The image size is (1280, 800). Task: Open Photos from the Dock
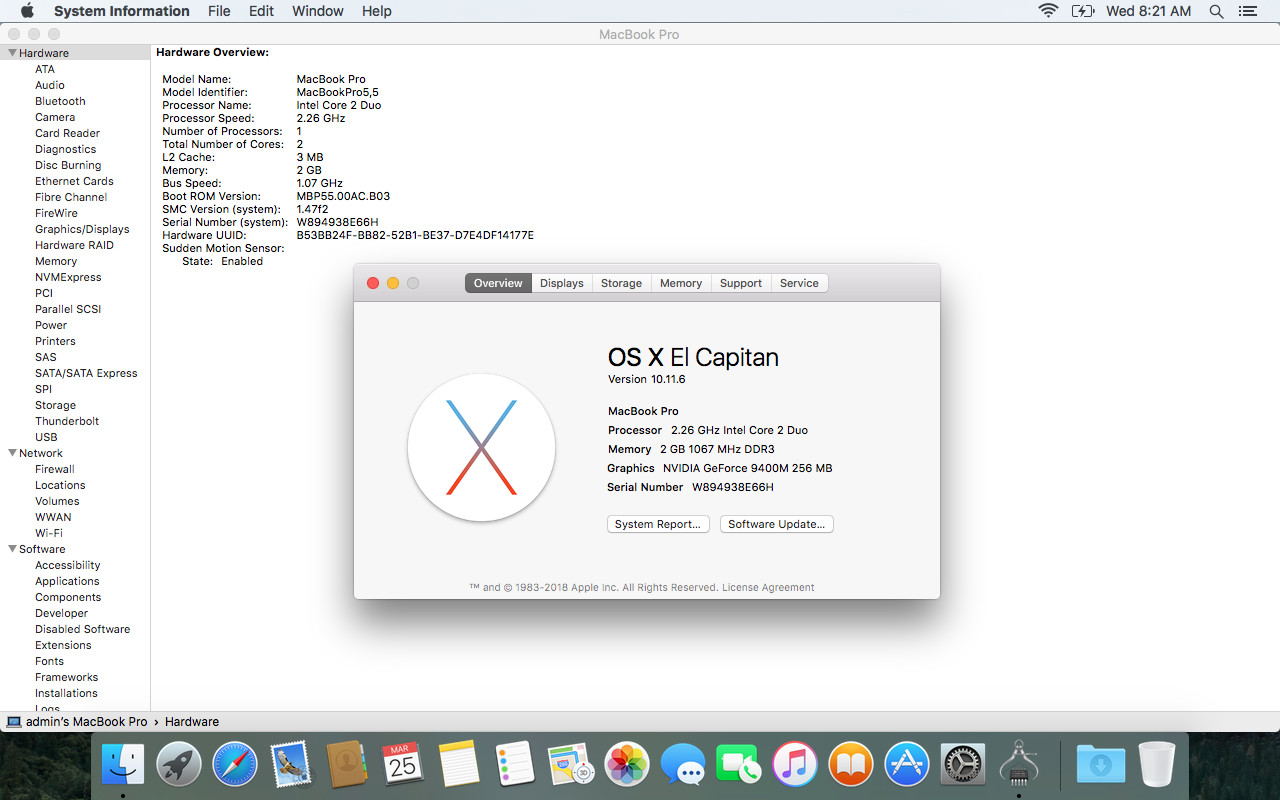pyautogui.click(x=627, y=765)
